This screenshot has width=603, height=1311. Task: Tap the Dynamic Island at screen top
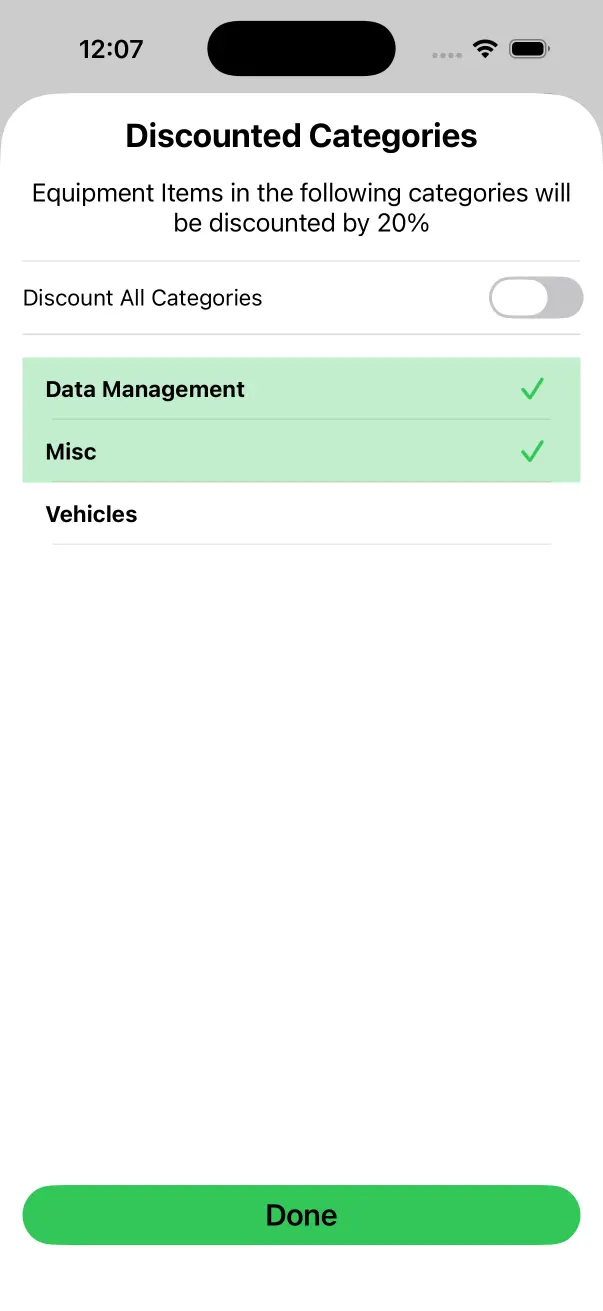click(301, 47)
